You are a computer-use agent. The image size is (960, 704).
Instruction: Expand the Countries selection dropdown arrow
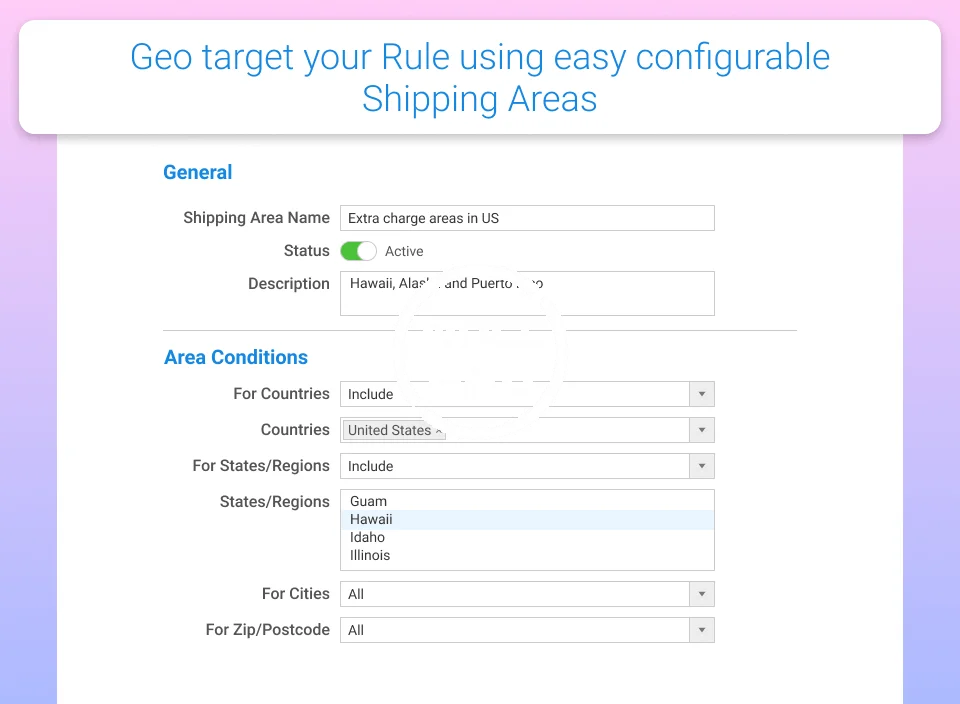tap(702, 430)
